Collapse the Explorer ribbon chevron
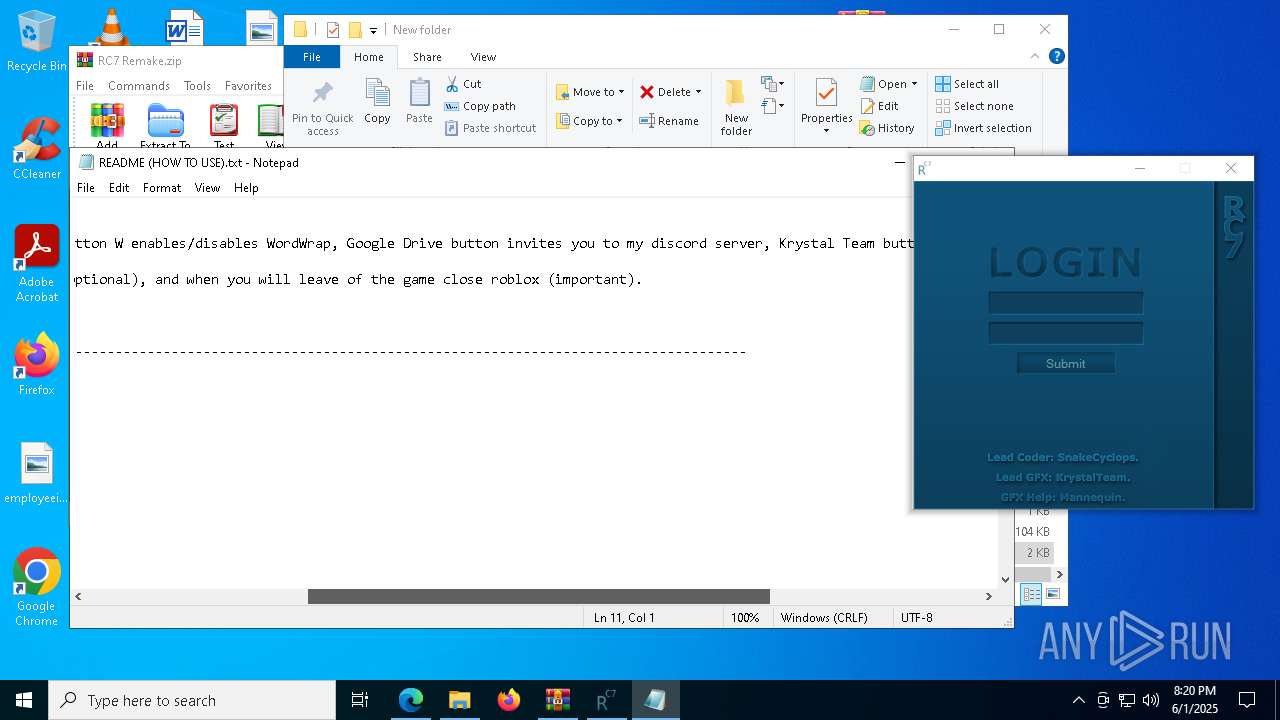This screenshot has width=1280, height=720. click(x=1035, y=57)
